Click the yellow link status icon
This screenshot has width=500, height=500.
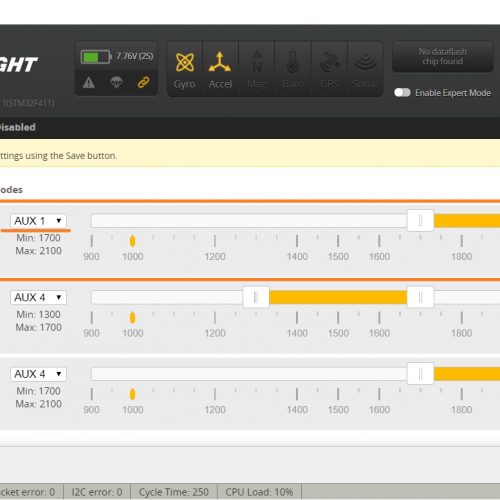pyautogui.click(x=144, y=82)
